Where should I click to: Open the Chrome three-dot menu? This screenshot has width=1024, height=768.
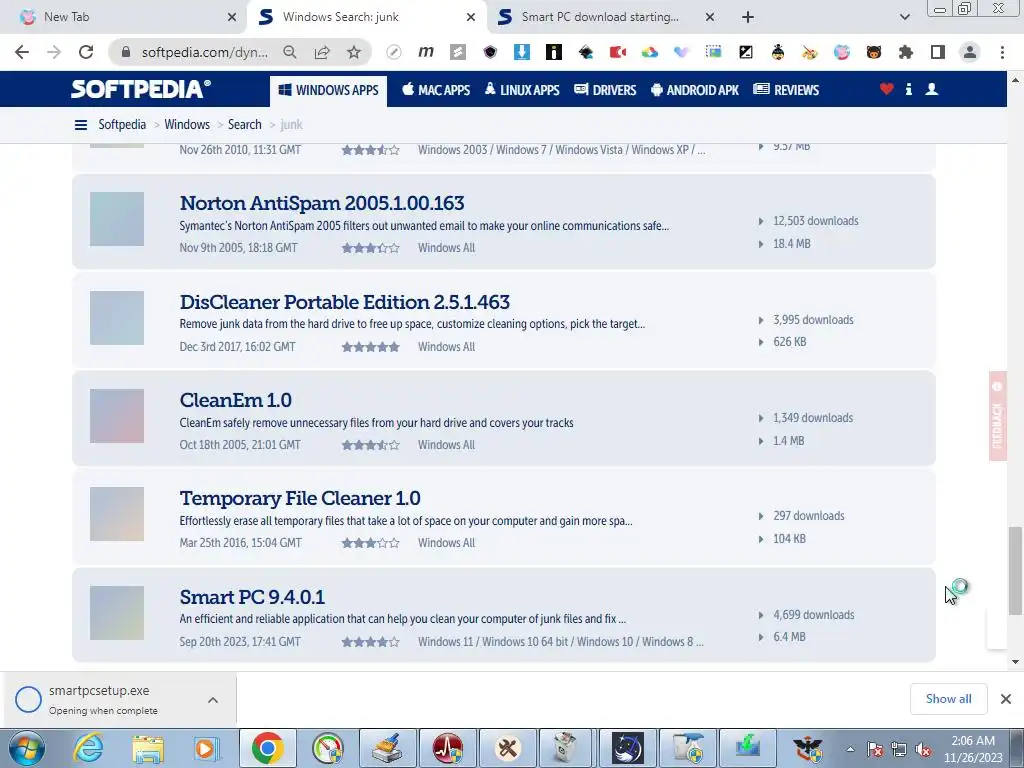(1002, 52)
